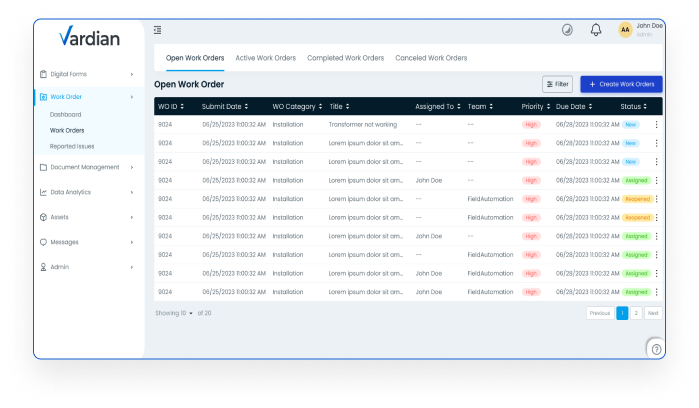Expand the Document Management chevron
The height and width of the screenshot is (408, 699).
pos(132,167)
